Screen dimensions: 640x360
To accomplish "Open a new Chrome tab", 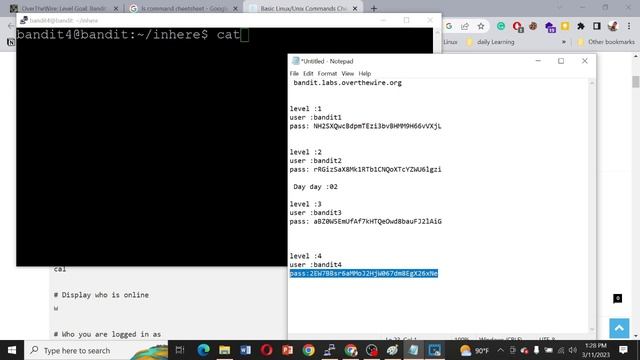I will 374,8.
